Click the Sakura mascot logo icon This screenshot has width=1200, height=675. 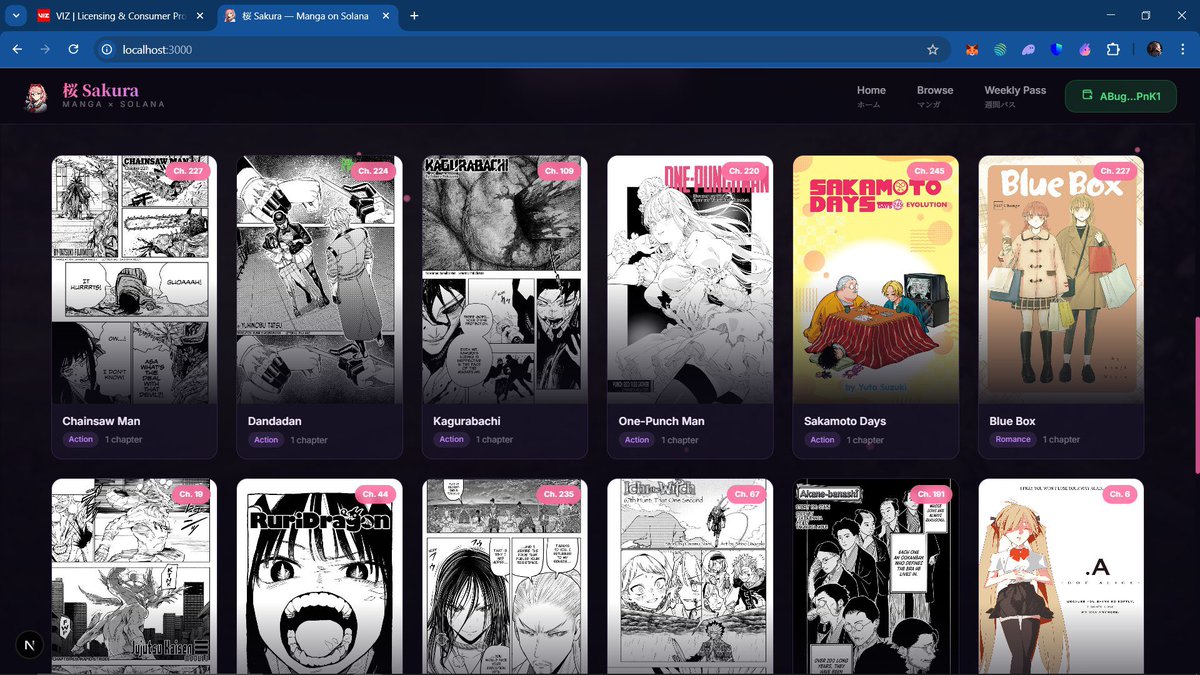click(37, 97)
